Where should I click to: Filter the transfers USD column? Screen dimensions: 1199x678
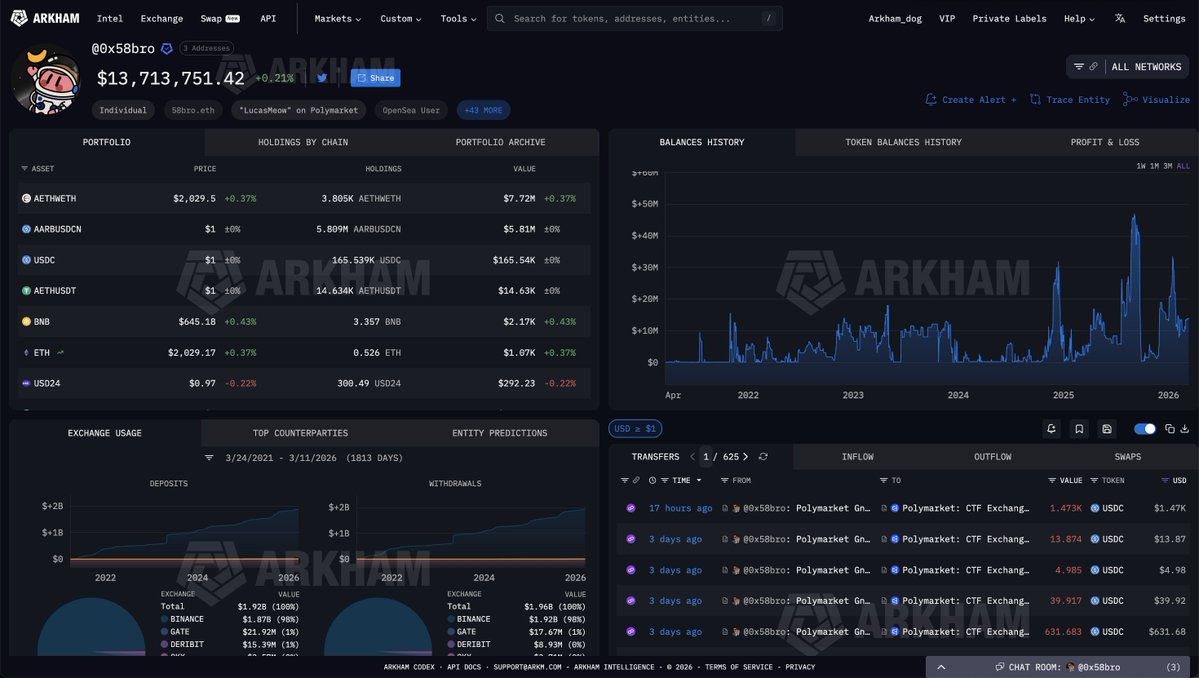click(x=1165, y=480)
